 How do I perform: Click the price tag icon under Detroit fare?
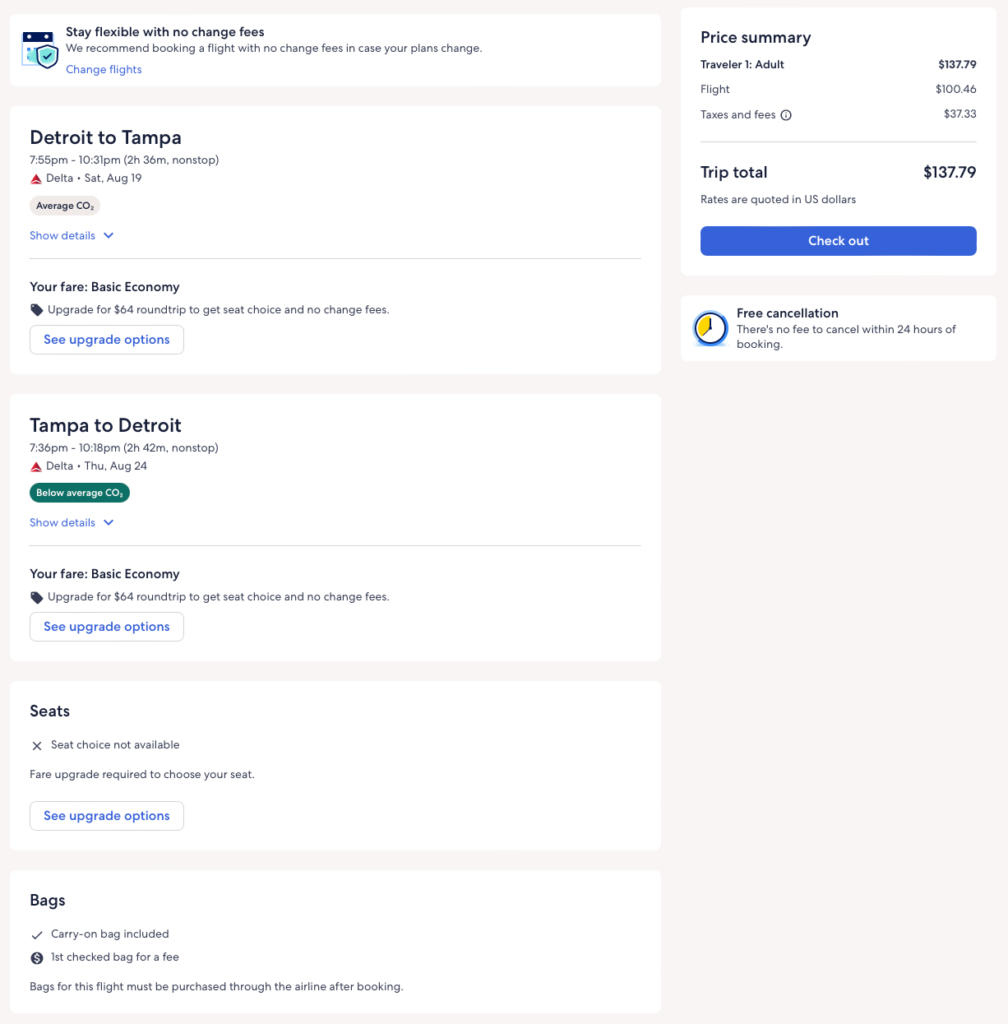coord(37,310)
